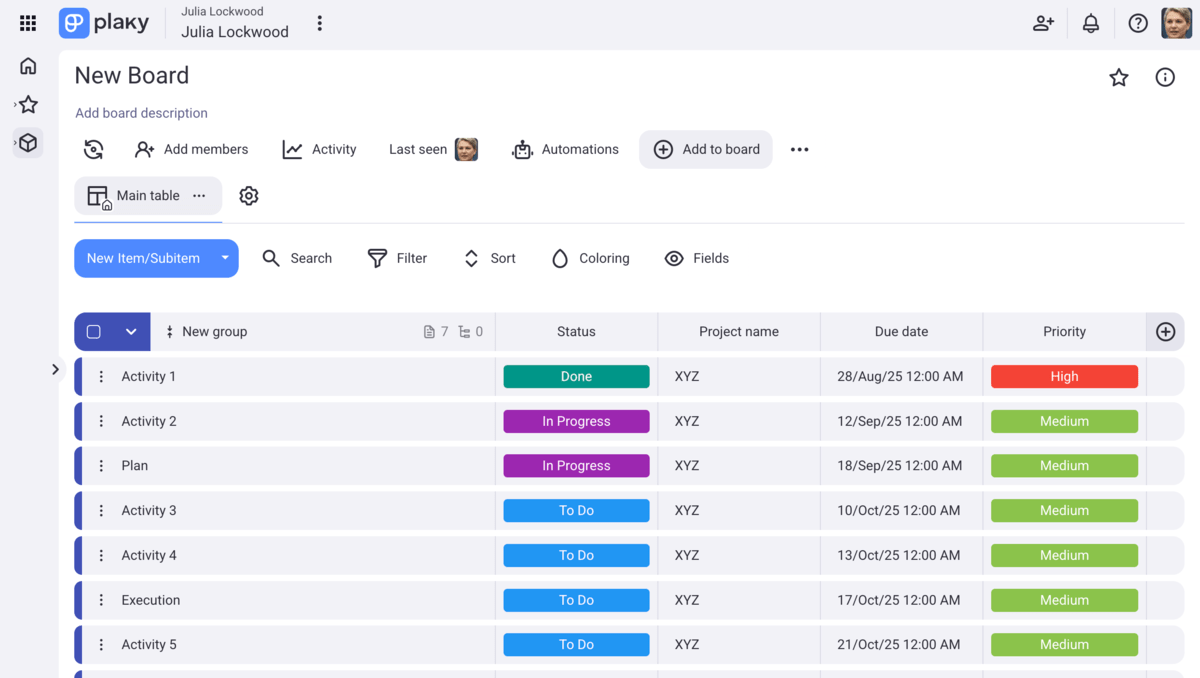
Task: Open the dropdown arrow next to the group checkbox
Action: point(131,331)
